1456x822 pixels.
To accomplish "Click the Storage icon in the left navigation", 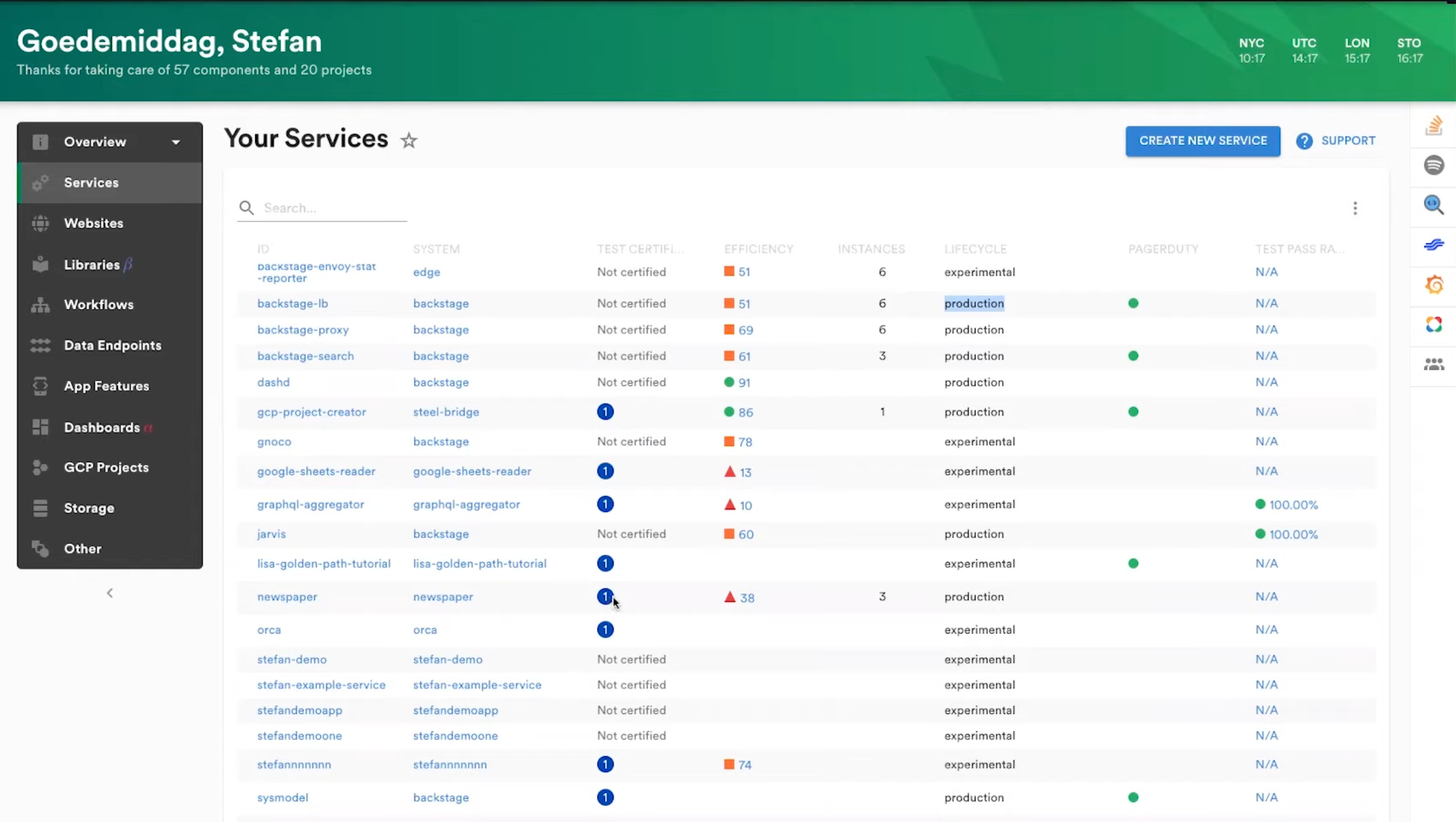I will pyautogui.click(x=39, y=508).
